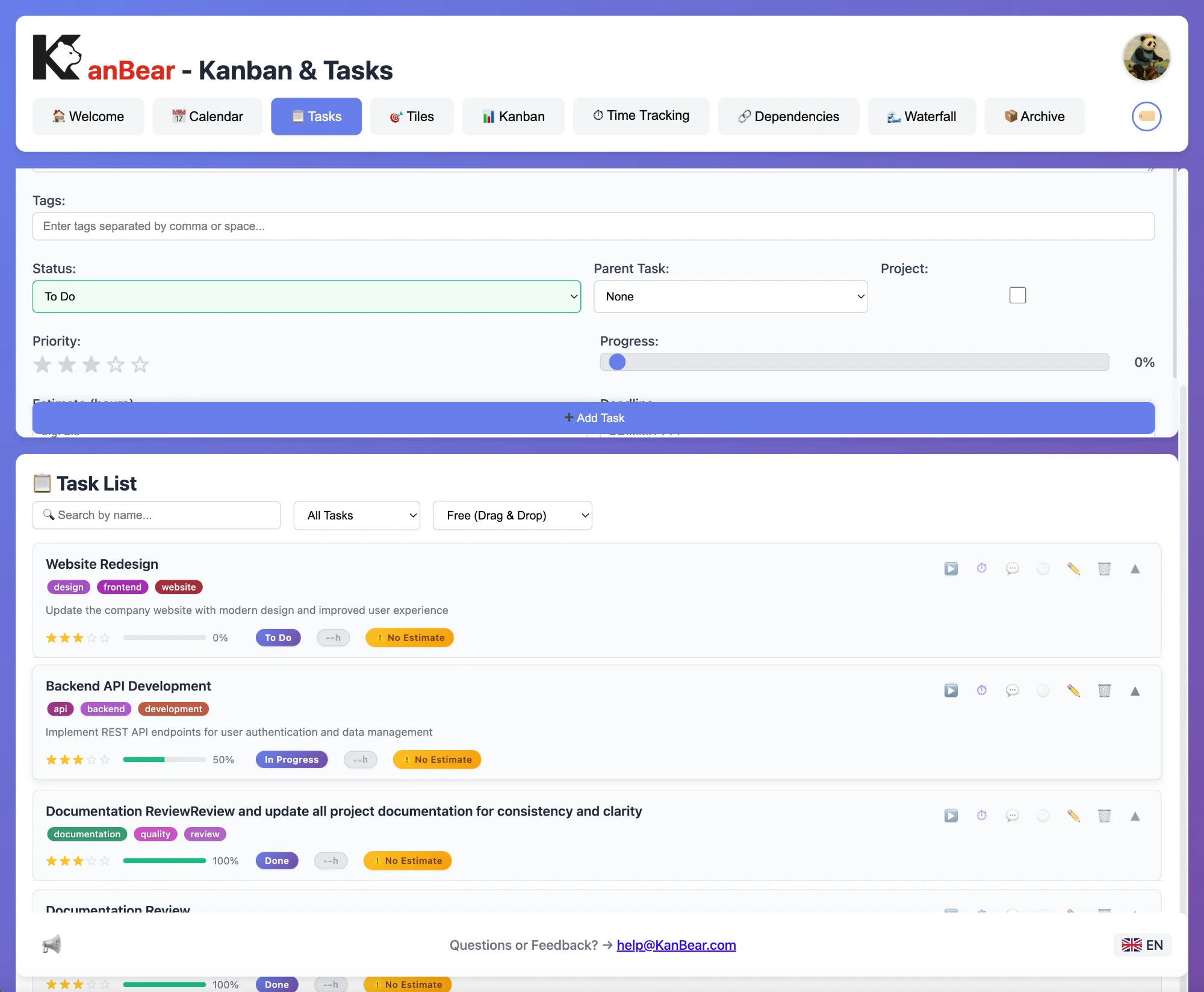Click the 50% progress bar on Backend API
1204x992 pixels.
pyautogui.click(x=164, y=760)
